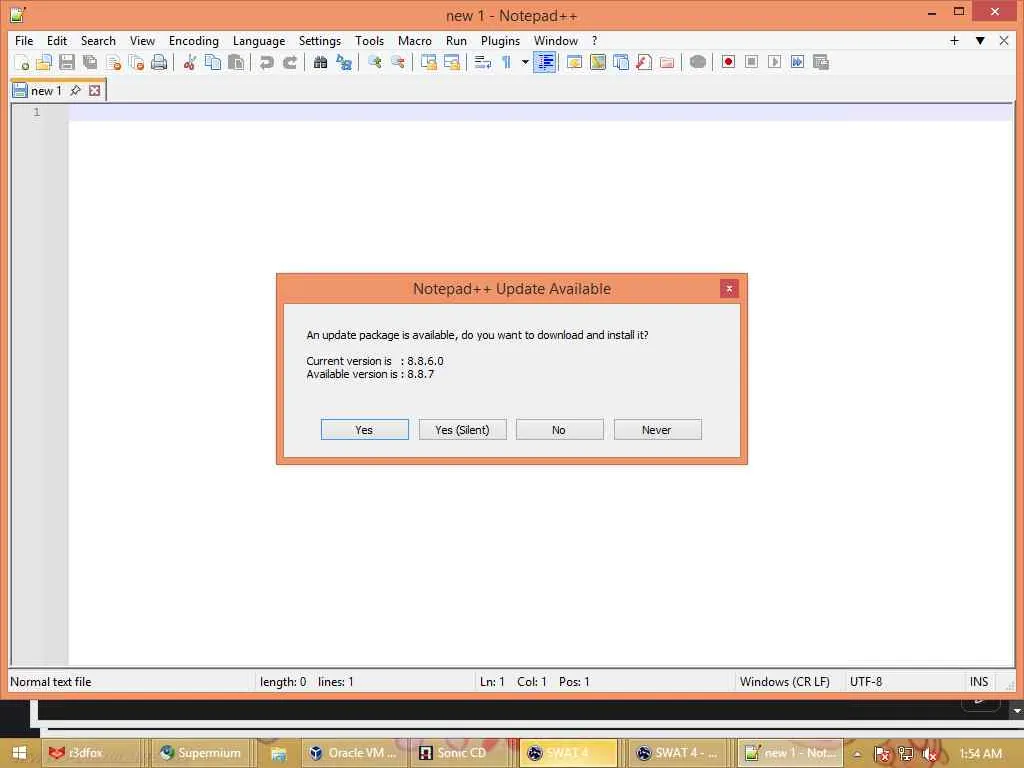Open the Run menu
The image size is (1024, 768).
tap(456, 40)
